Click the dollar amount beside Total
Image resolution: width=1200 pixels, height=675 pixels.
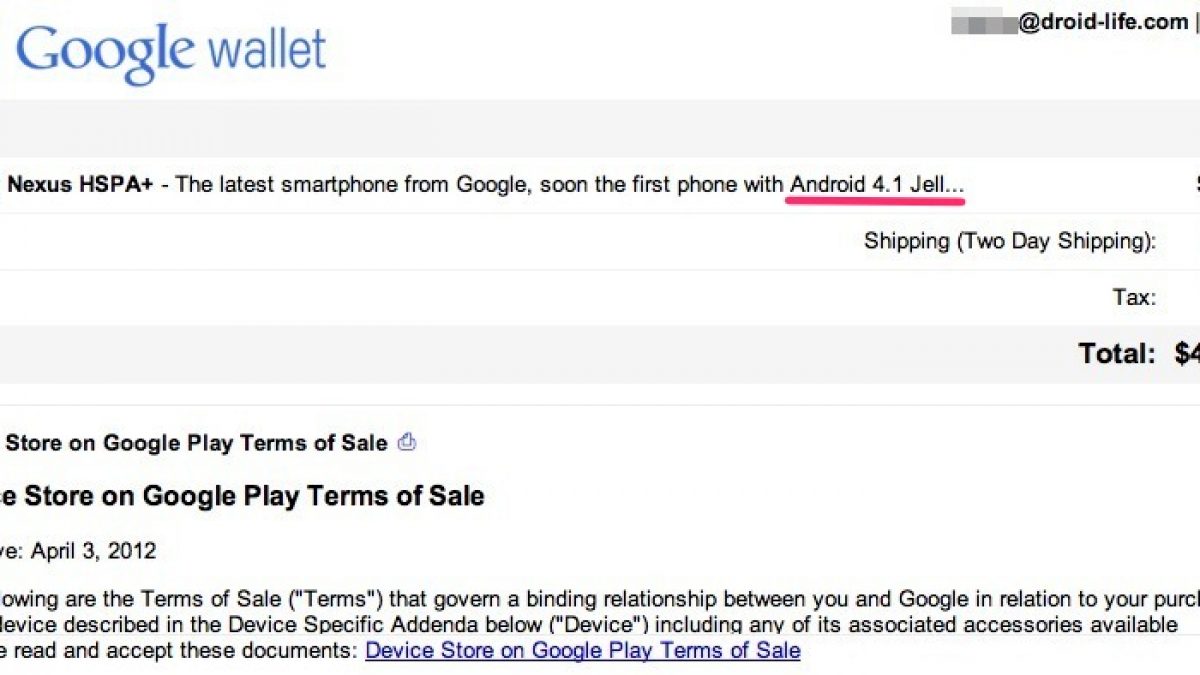1187,353
